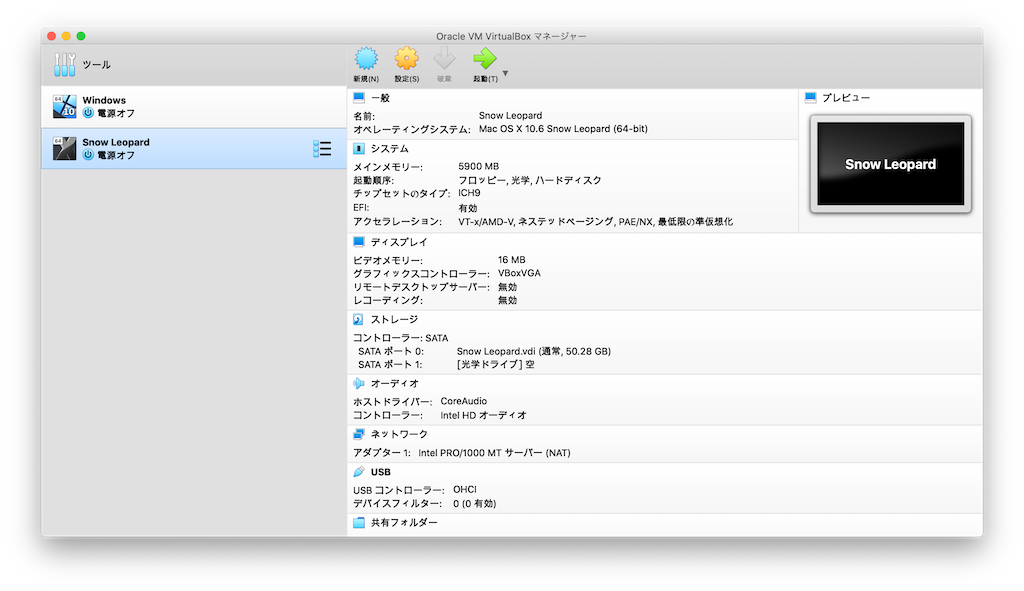1024x591 pixels.
Task: Click the yellow minimize window button
Action: pyautogui.click(x=66, y=36)
